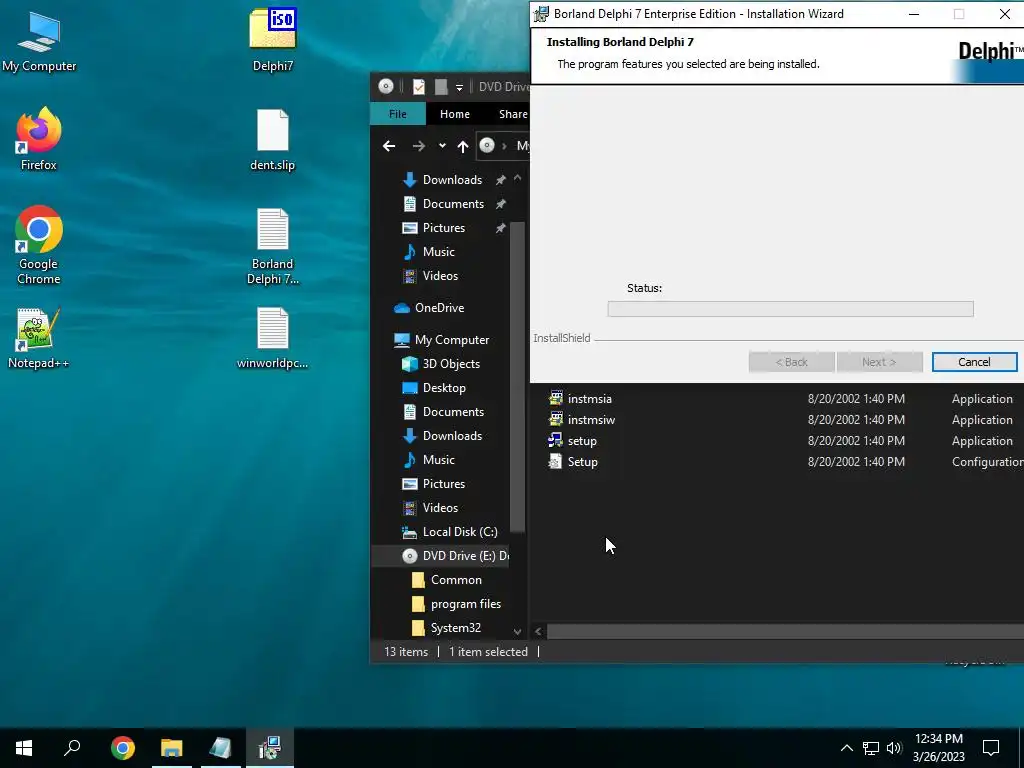Open Pictures under My Computer
This screenshot has width=1024, height=768.
point(443,484)
